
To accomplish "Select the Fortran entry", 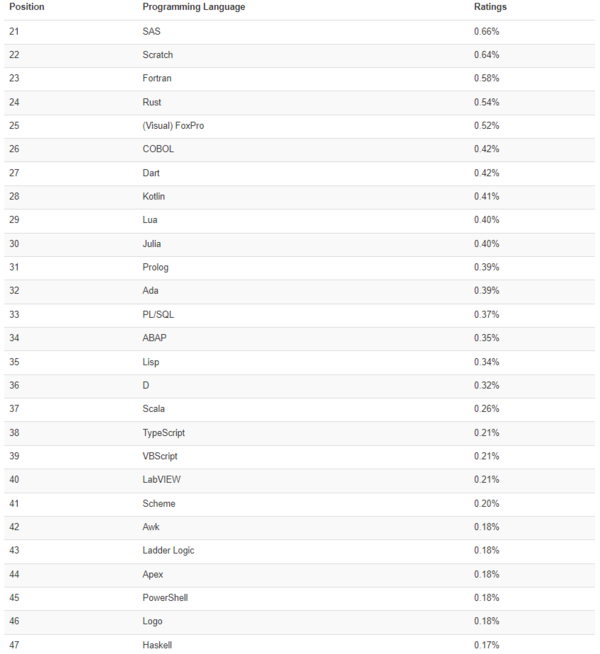I will (x=157, y=78).
